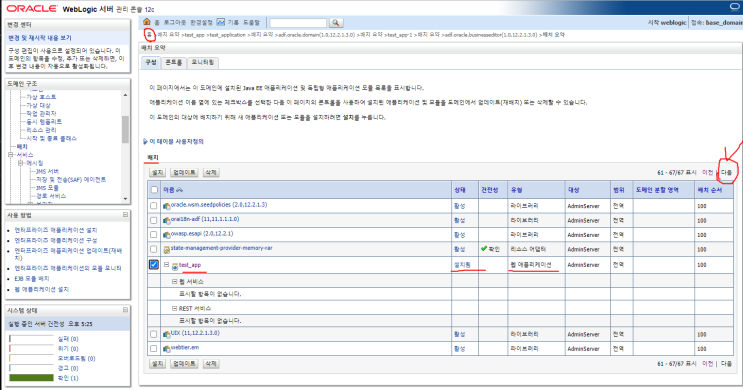743x390 pixels.
Task: Click the 홈 breadcrumb link
Action: (149, 35)
